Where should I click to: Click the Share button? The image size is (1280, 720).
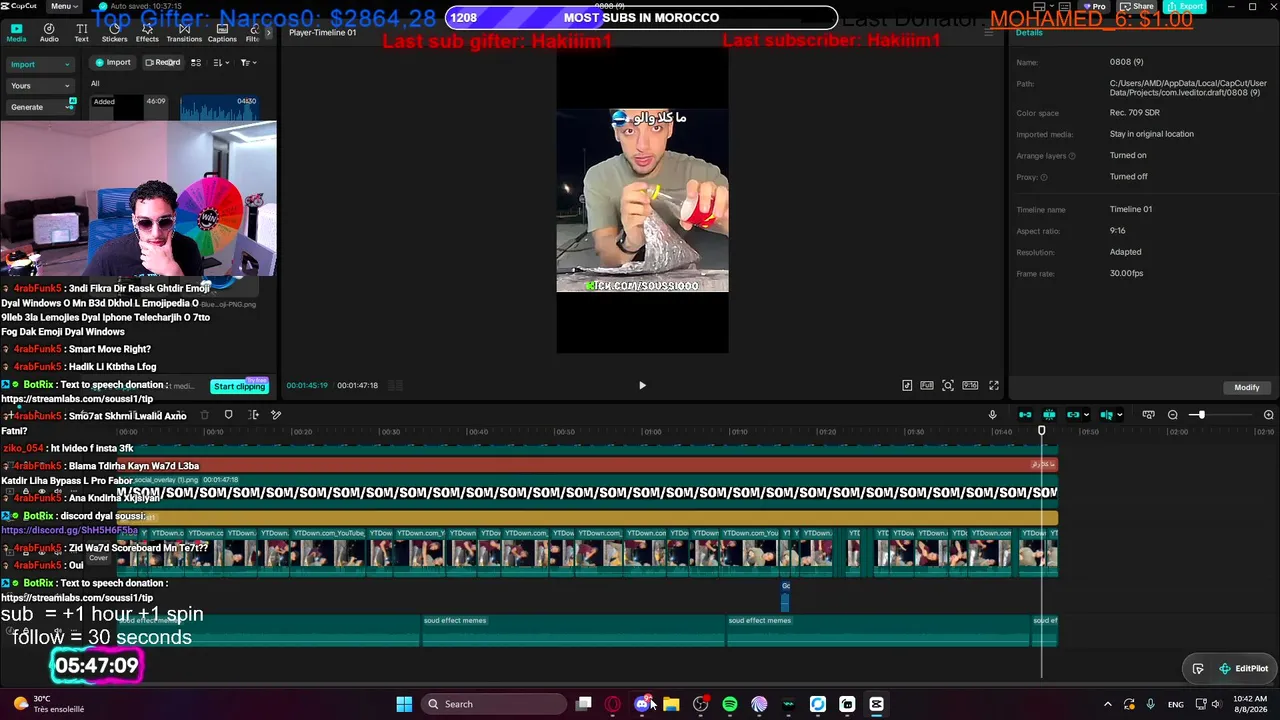pyautogui.click(x=1137, y=6)
